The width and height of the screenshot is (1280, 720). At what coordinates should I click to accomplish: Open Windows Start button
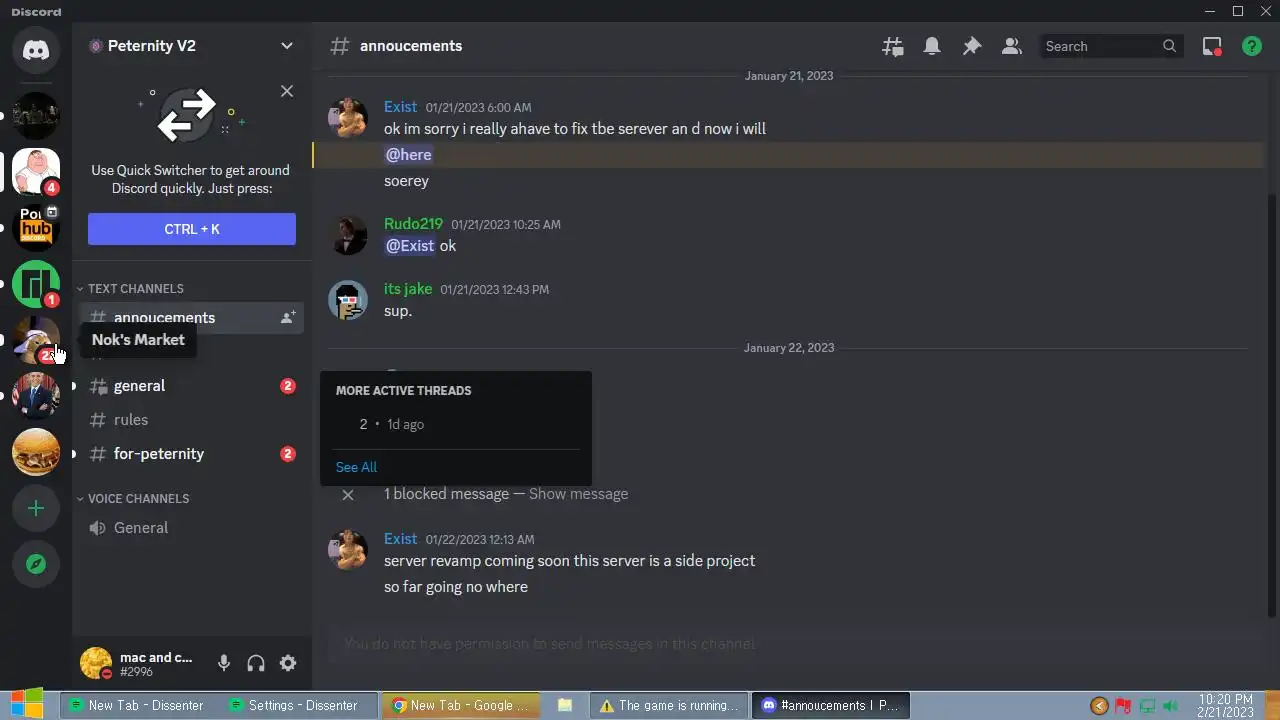26,704
